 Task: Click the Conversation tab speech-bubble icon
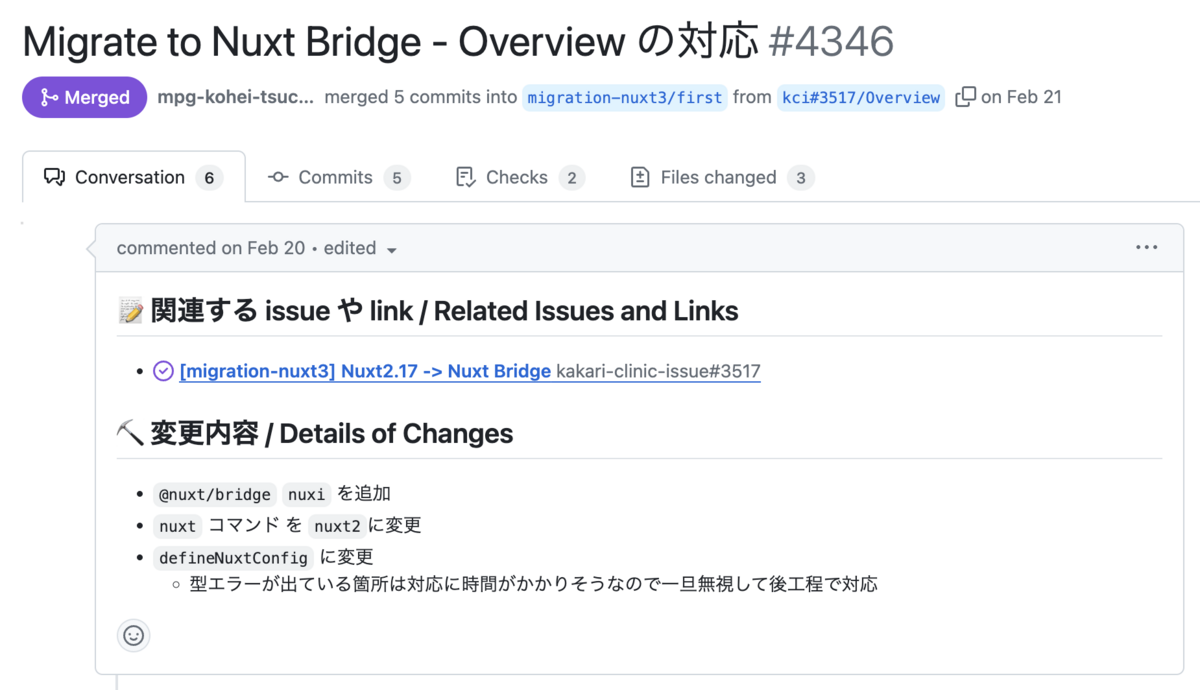54,178
